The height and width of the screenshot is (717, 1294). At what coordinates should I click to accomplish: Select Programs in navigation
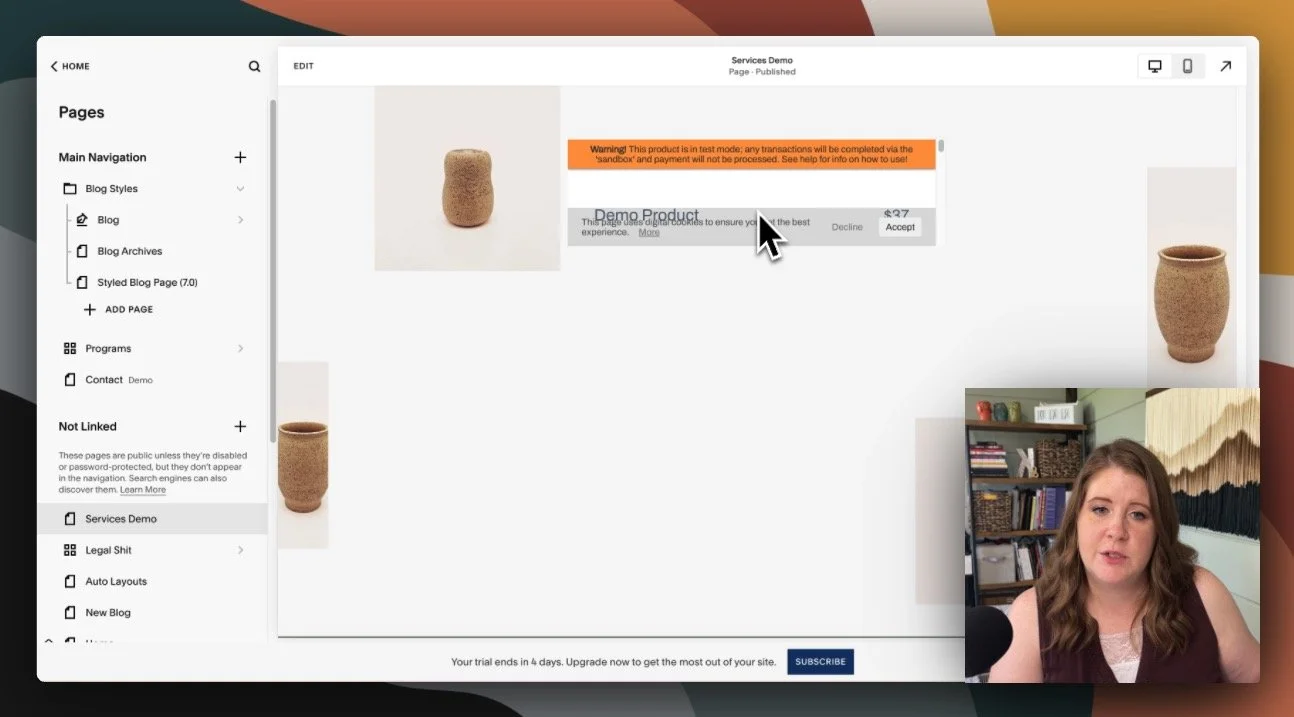click(x=108, y=348)
